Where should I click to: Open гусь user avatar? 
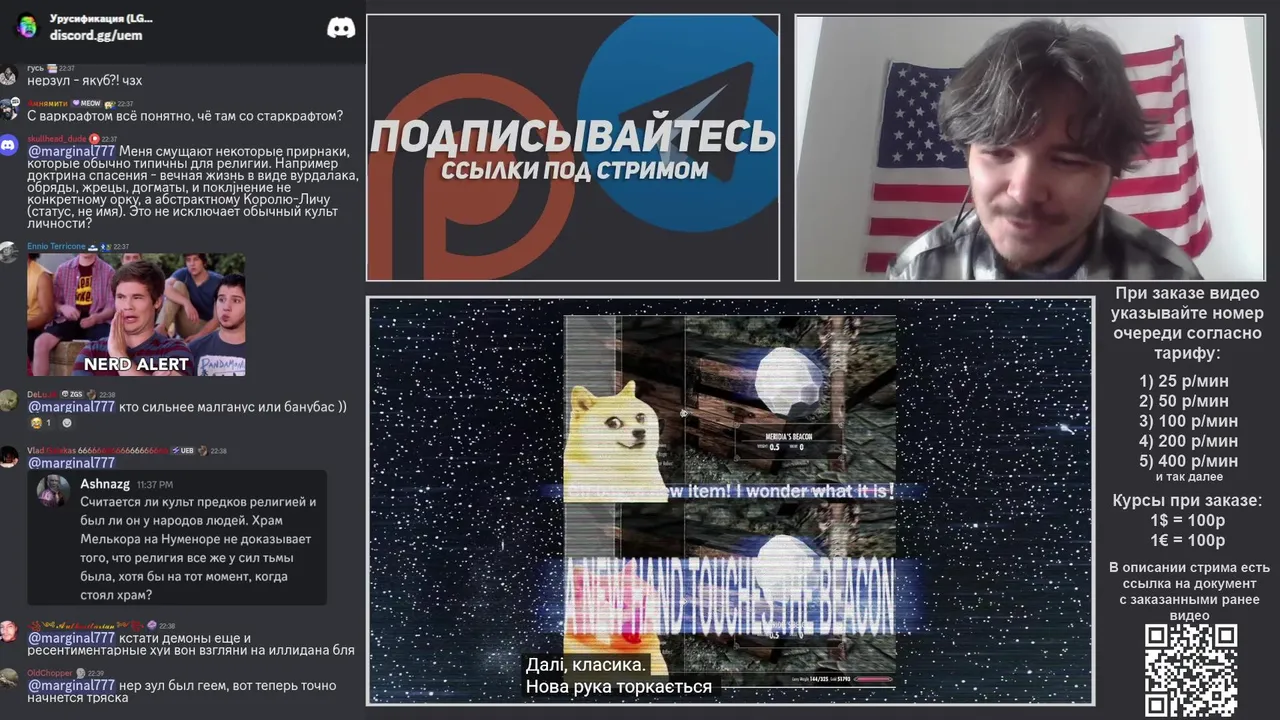point(8,76)
